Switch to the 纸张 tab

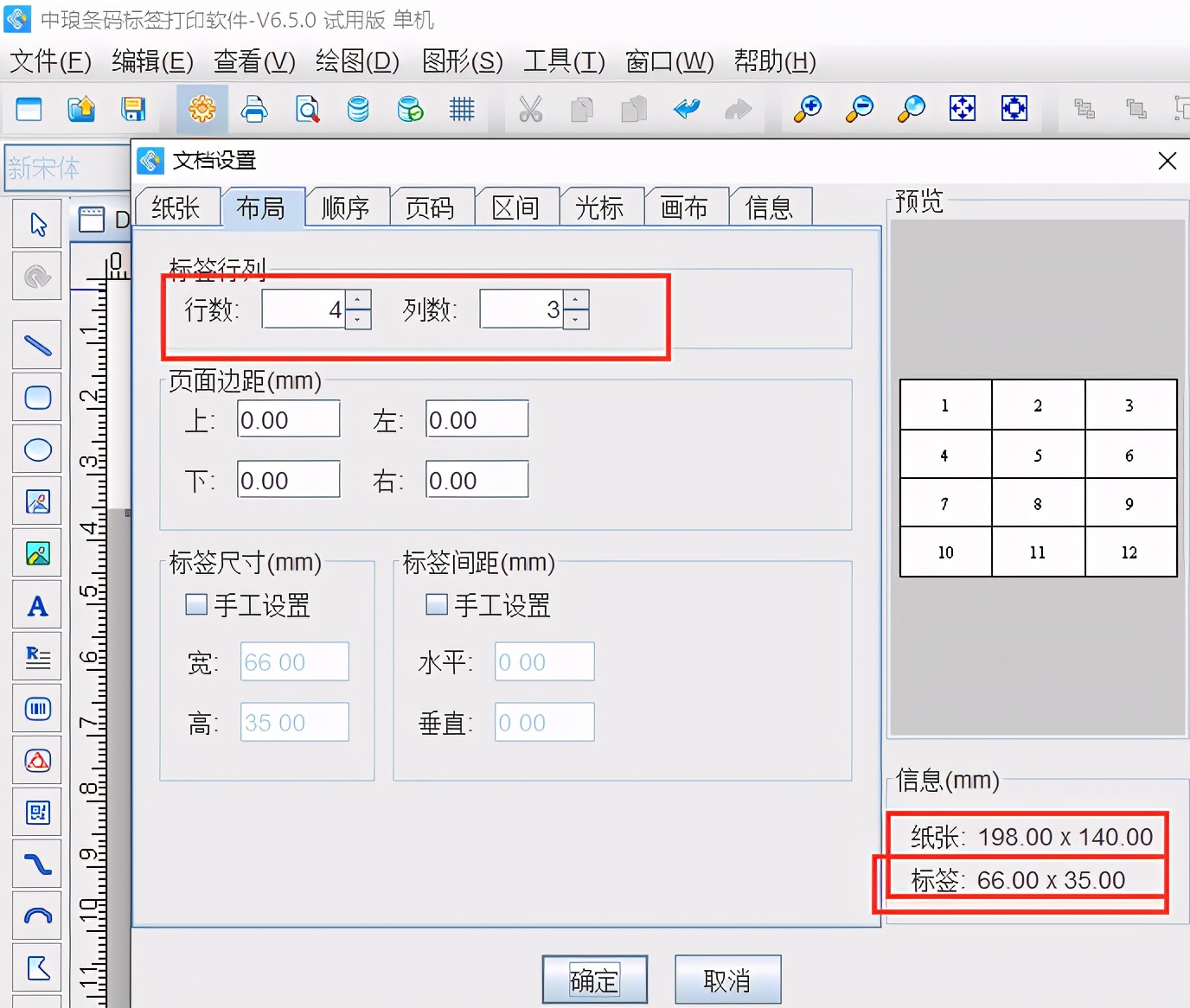click(177, 206)
